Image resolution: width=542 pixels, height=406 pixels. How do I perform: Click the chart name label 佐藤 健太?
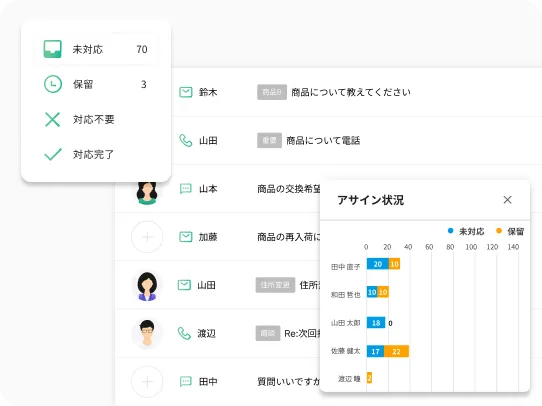(x=345, y=351)
